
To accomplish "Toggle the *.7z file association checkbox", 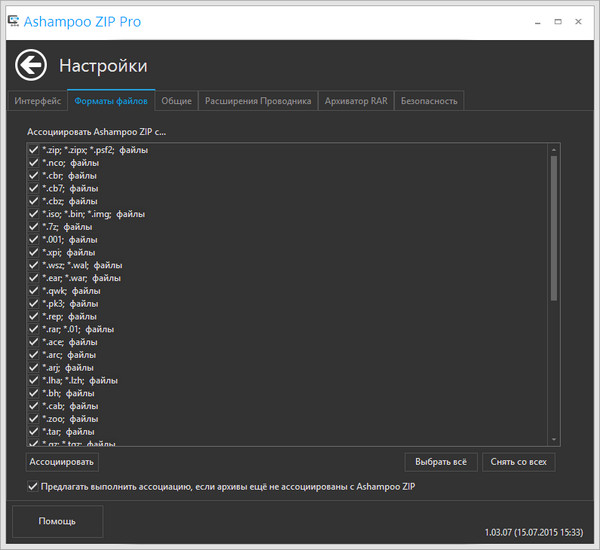I will (x=34, y=227).
